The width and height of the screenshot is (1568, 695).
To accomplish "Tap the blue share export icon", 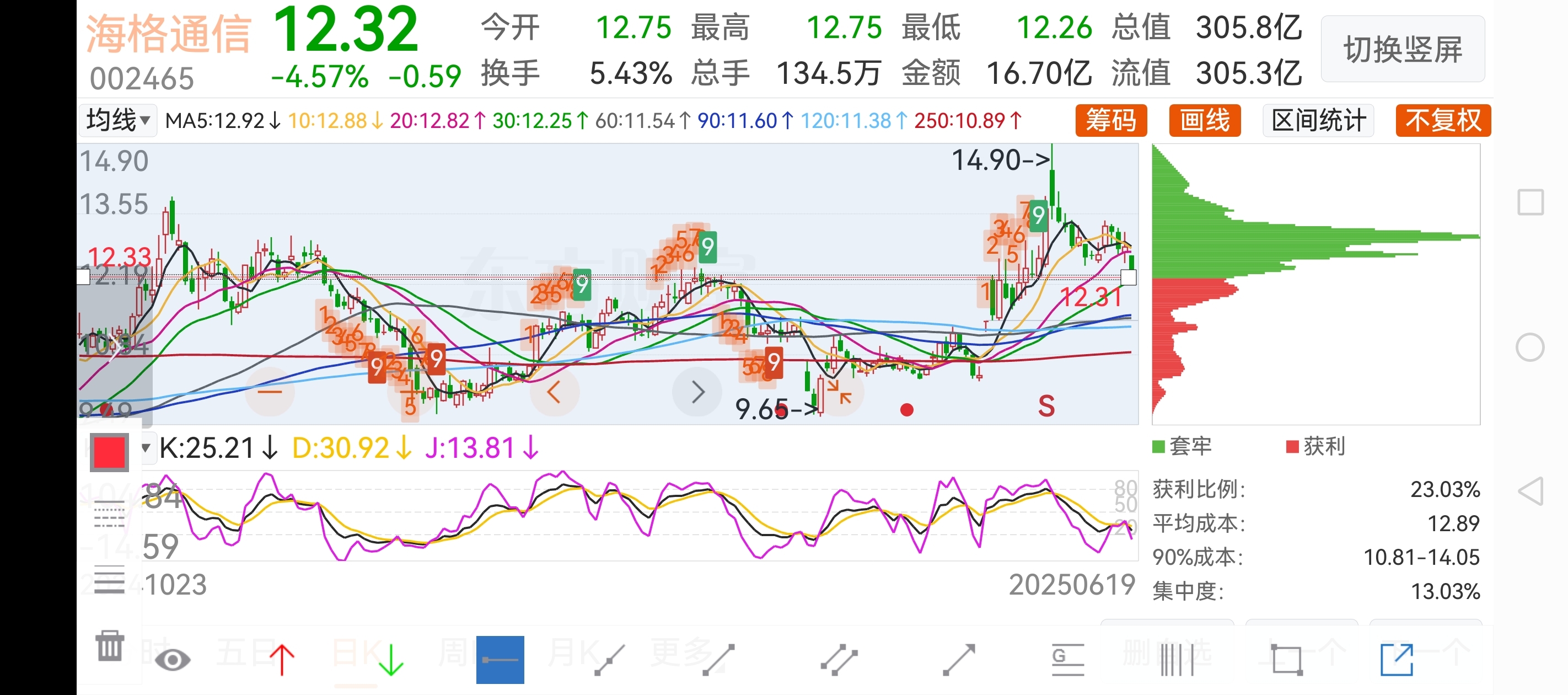I will point(1397,660).
